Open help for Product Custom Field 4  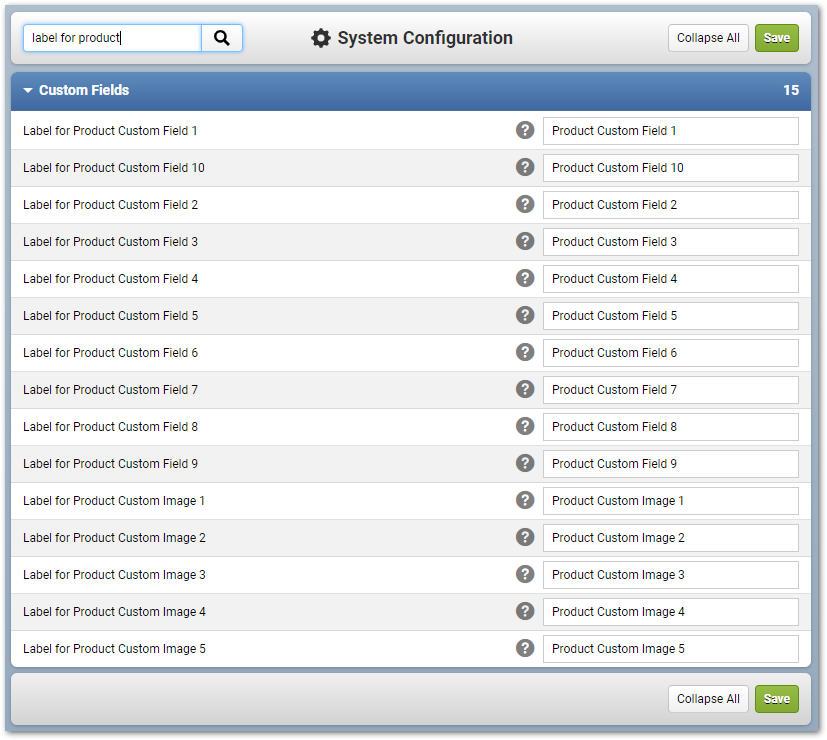(x=525, y=278)
